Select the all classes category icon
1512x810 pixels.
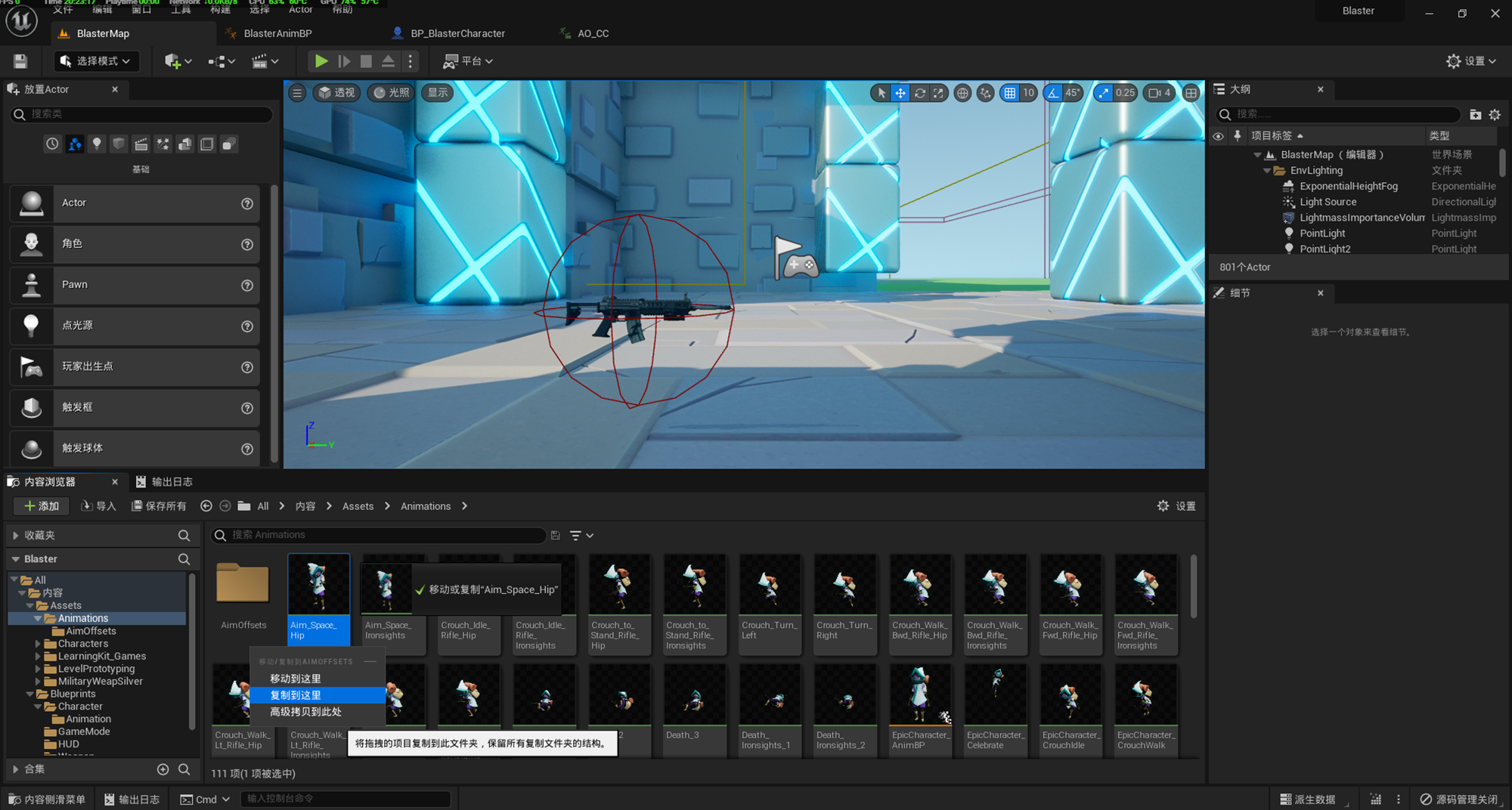point(229,144)
